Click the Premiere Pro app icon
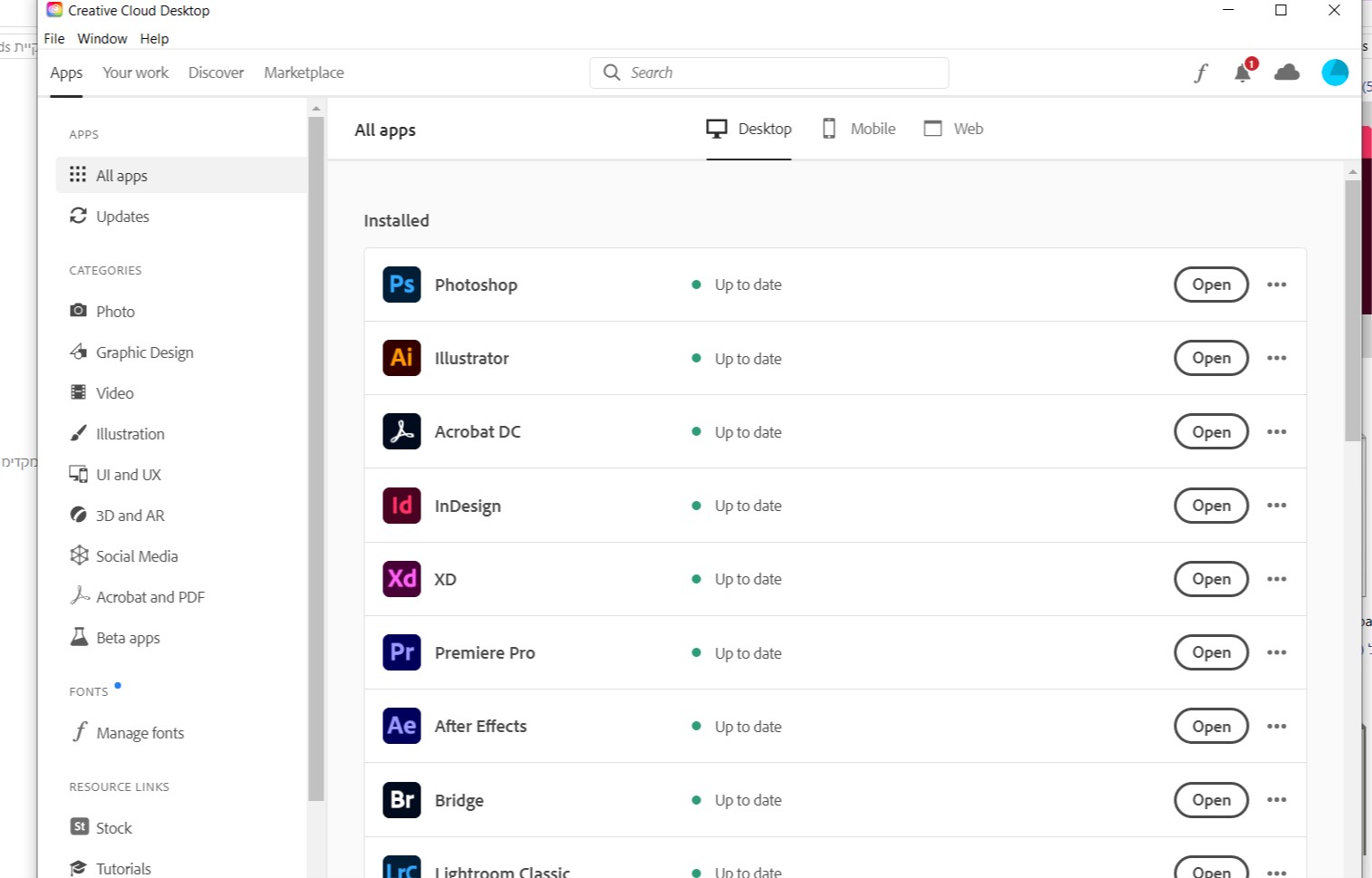Image resolution: width=1372 pixels, height=878 pixels. tap(401, 652)
